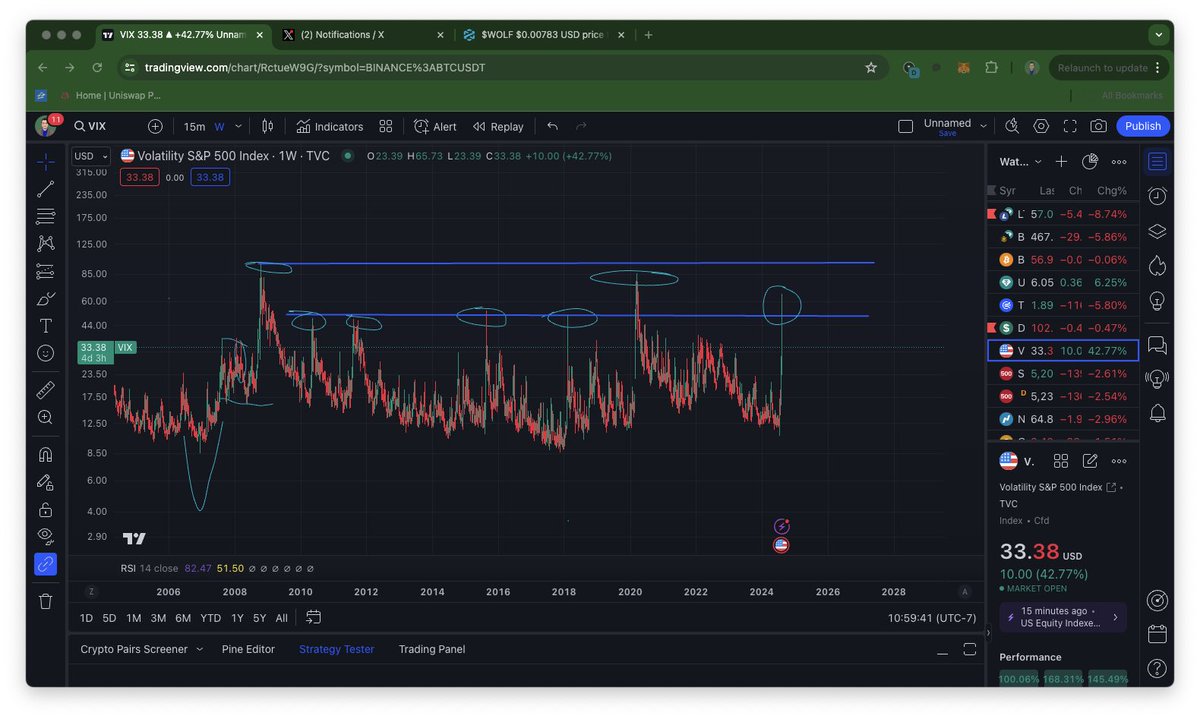Screen dimensions: 1200x719
Task: Toggle drawing visibility with the eye icon
Action: [x=45, y=535]
